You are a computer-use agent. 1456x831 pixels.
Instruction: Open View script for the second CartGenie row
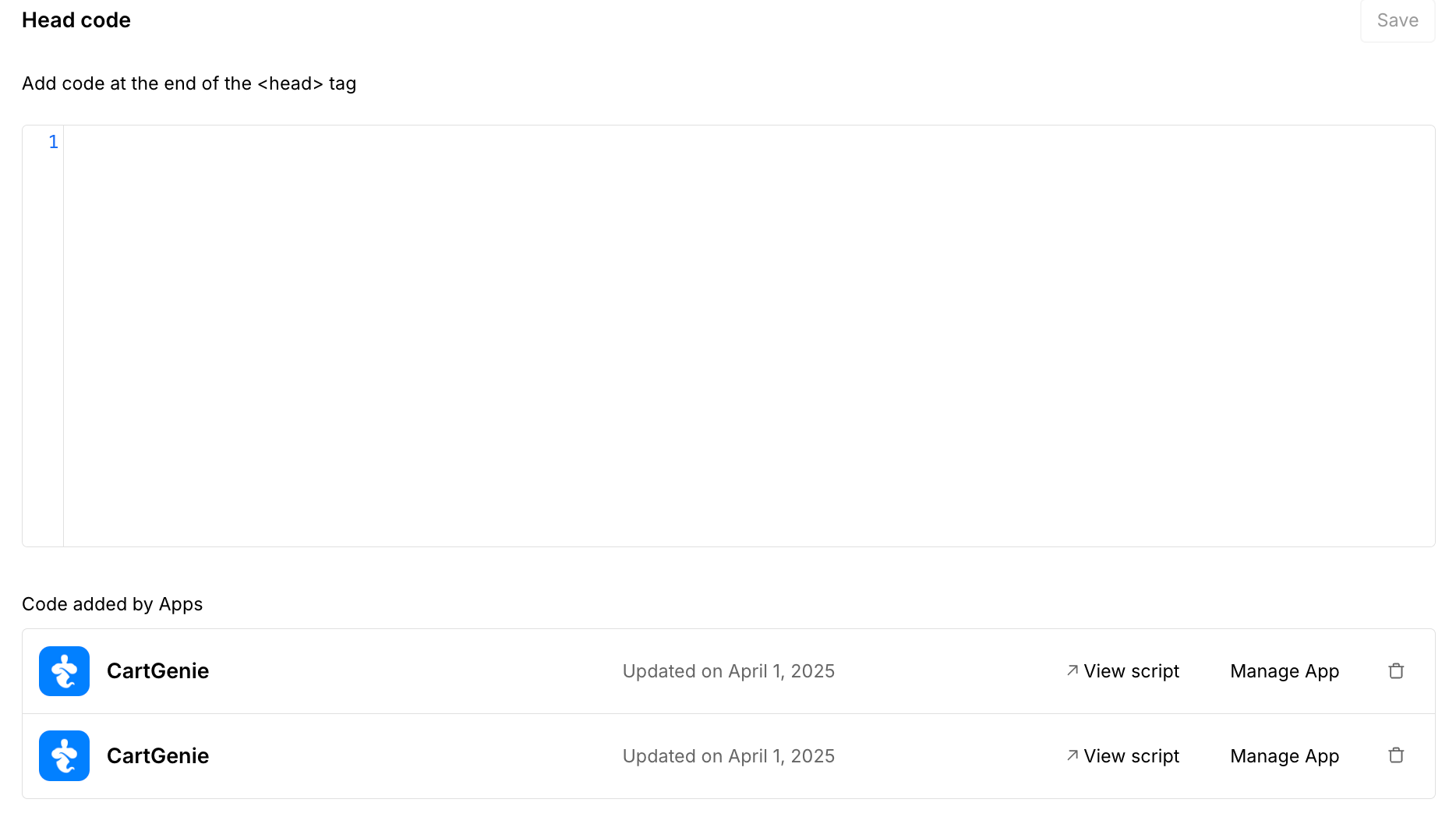point(1131,756)
